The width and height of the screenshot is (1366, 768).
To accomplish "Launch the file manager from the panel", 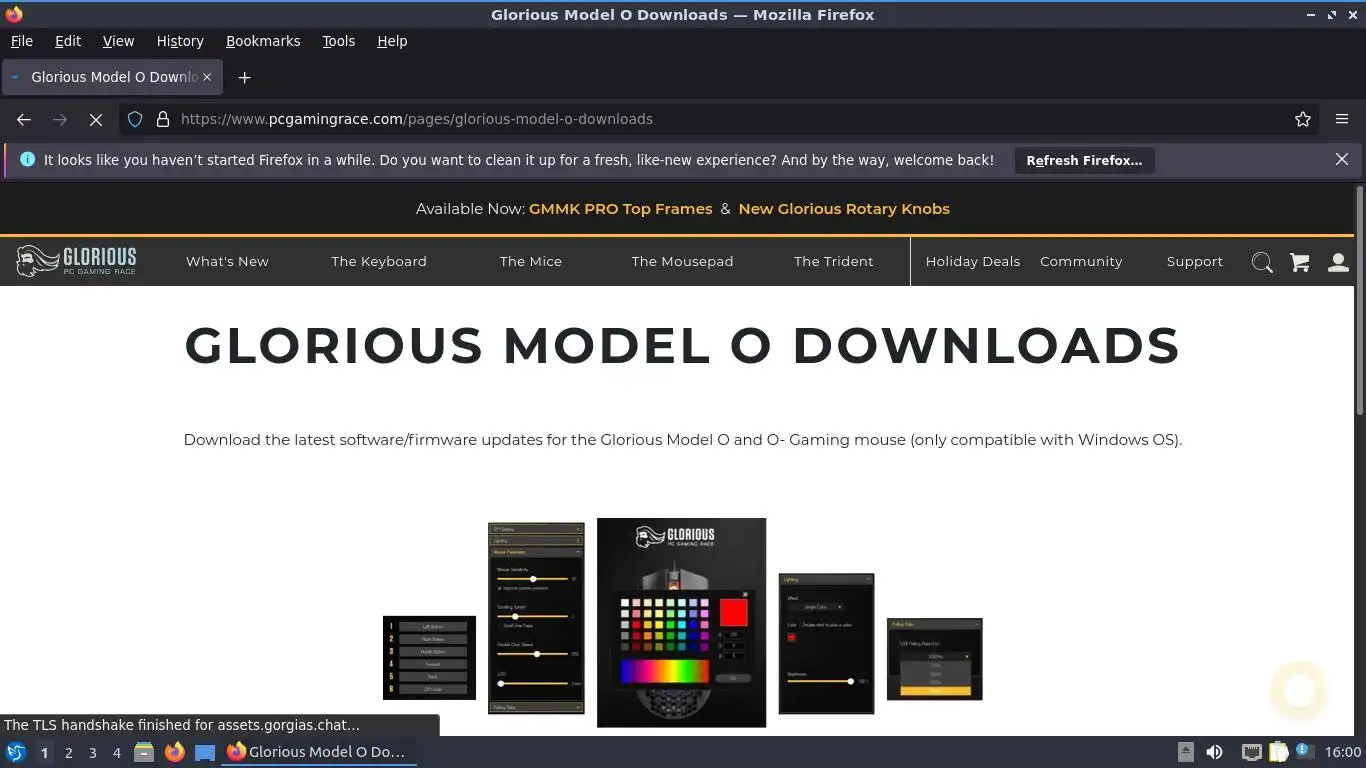I will pyautogui.click(x=144, y=752).
